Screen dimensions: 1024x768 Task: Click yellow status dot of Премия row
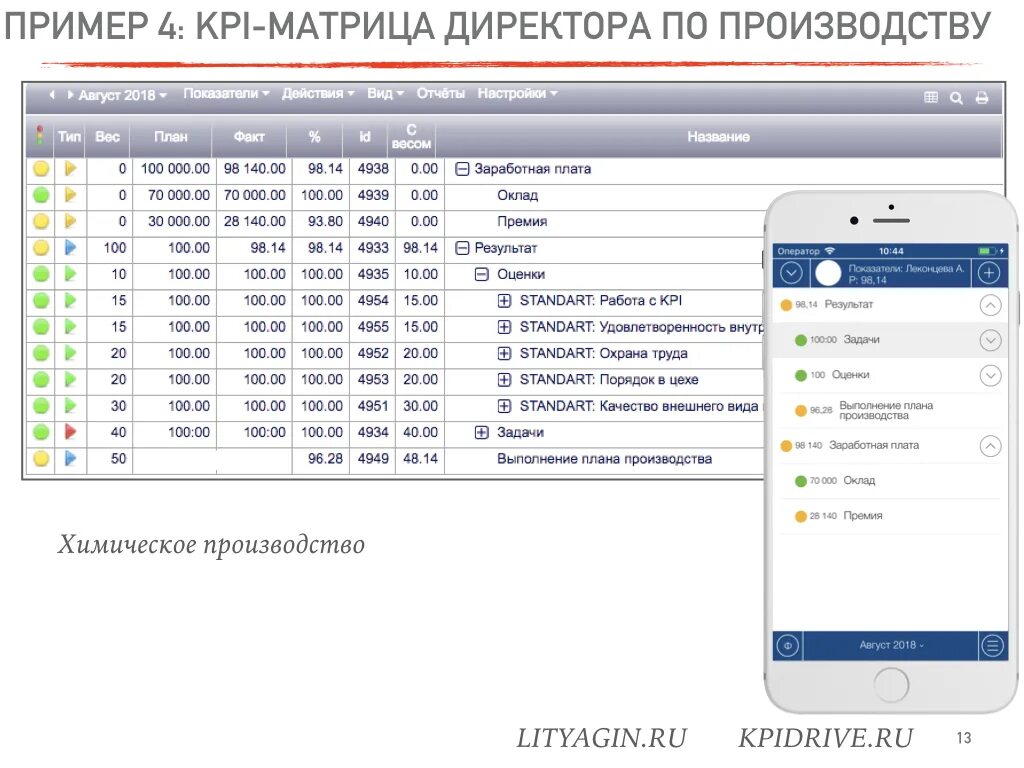click(40, 221)
